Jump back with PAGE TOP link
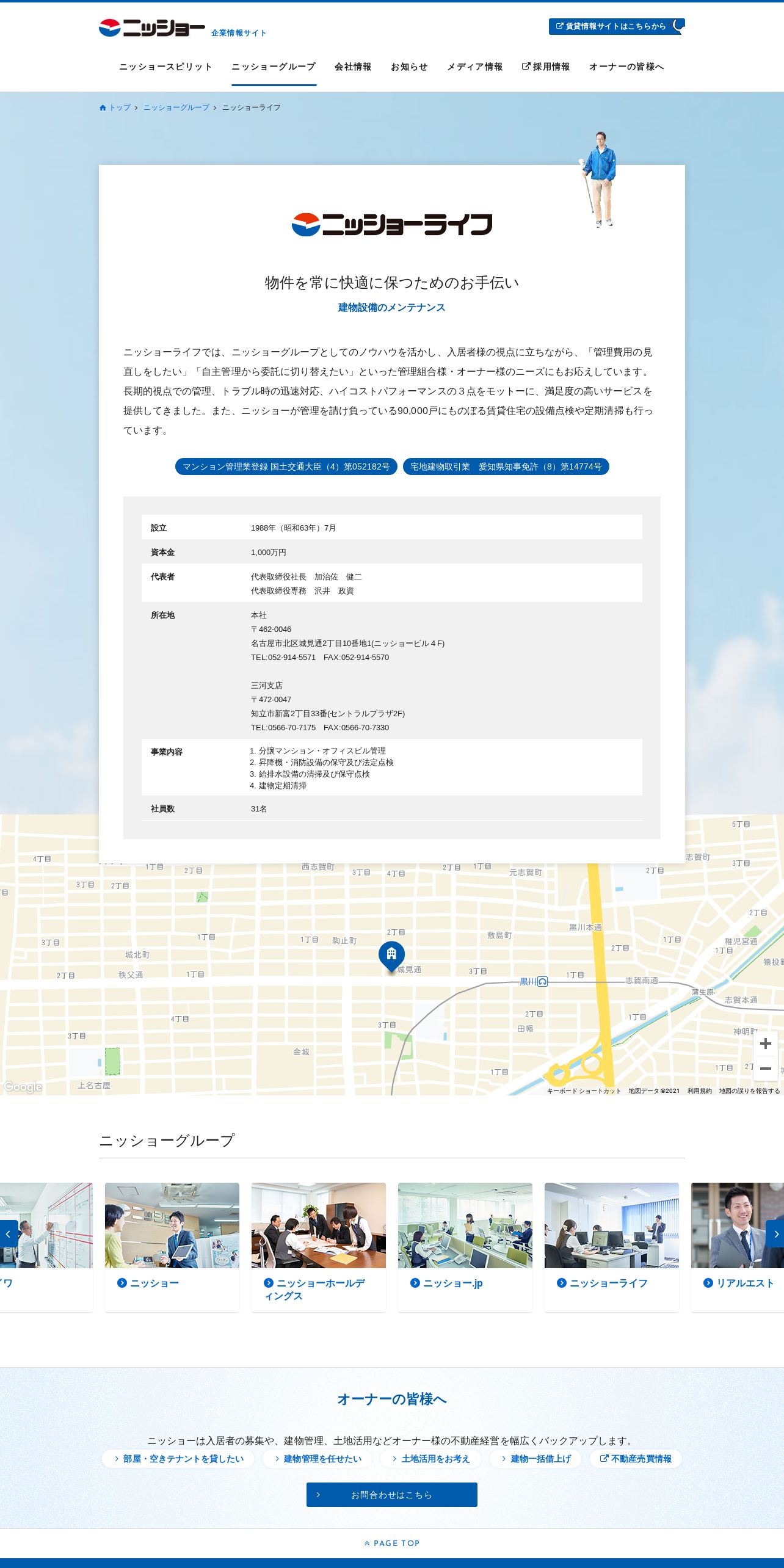Viewport: 784px width, 1568px height. [x=392, y=1543]
